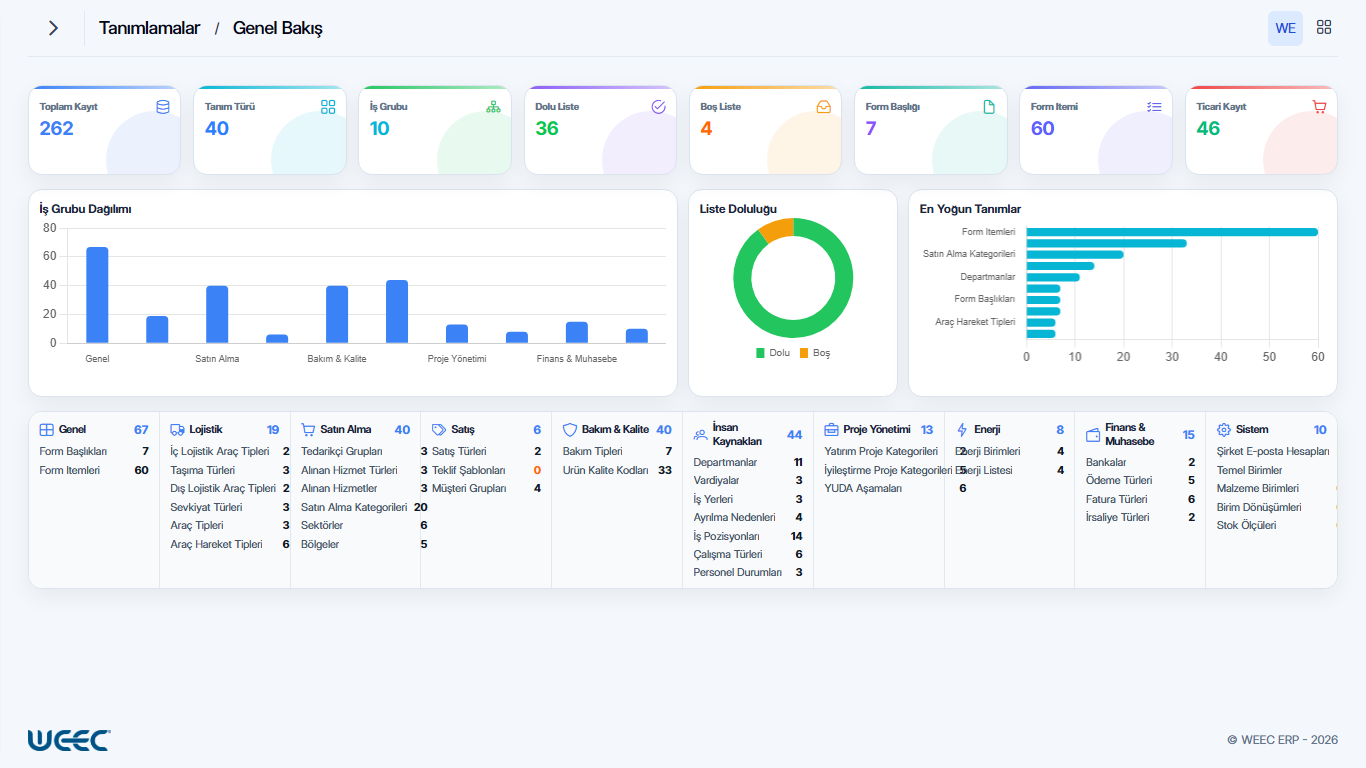
Task: Click the shopping cart icon on Ticari Kayıt card
Action: tap(1319, 106)
